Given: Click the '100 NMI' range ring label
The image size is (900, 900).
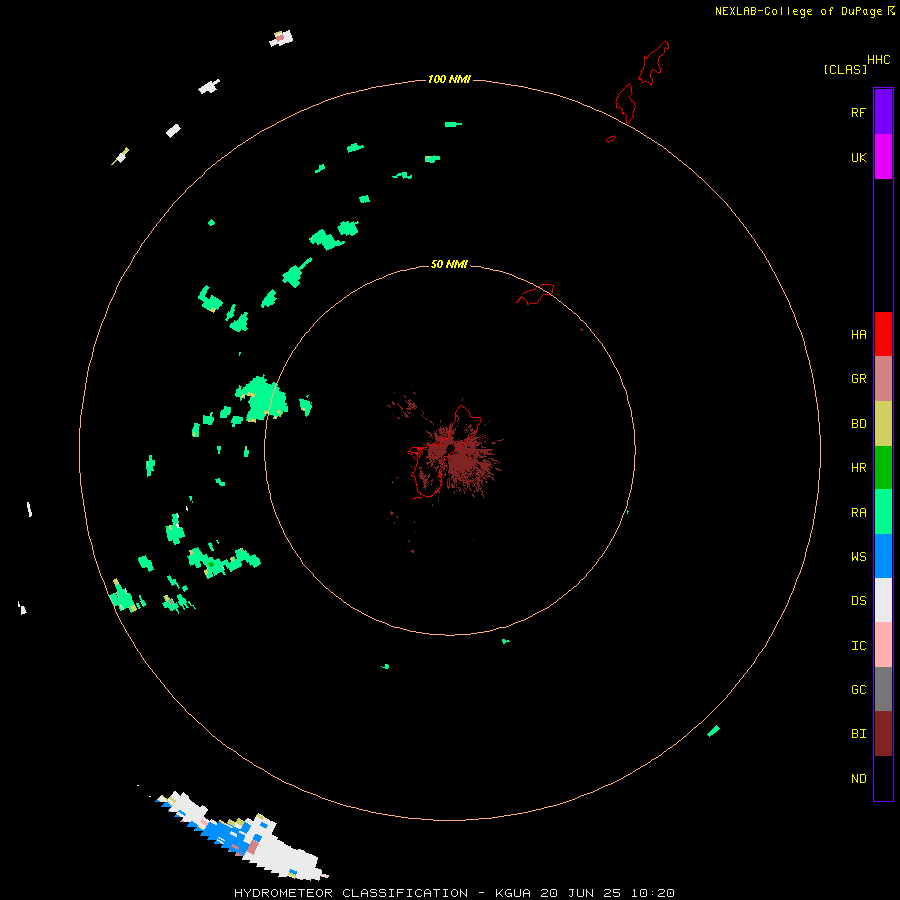Looking at the screenshot, I should (x=449, y=79).
